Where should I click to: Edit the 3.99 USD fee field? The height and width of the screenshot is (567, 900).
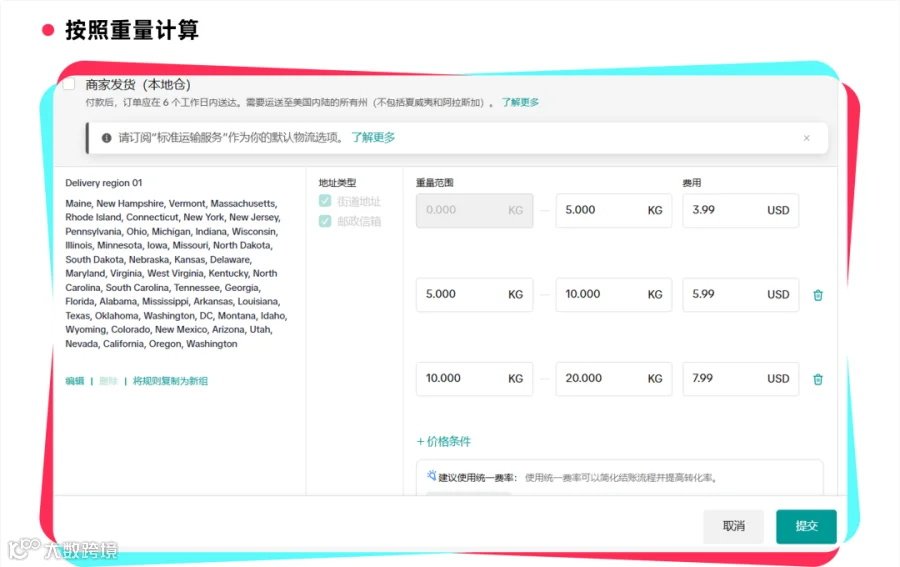(740, 210)
